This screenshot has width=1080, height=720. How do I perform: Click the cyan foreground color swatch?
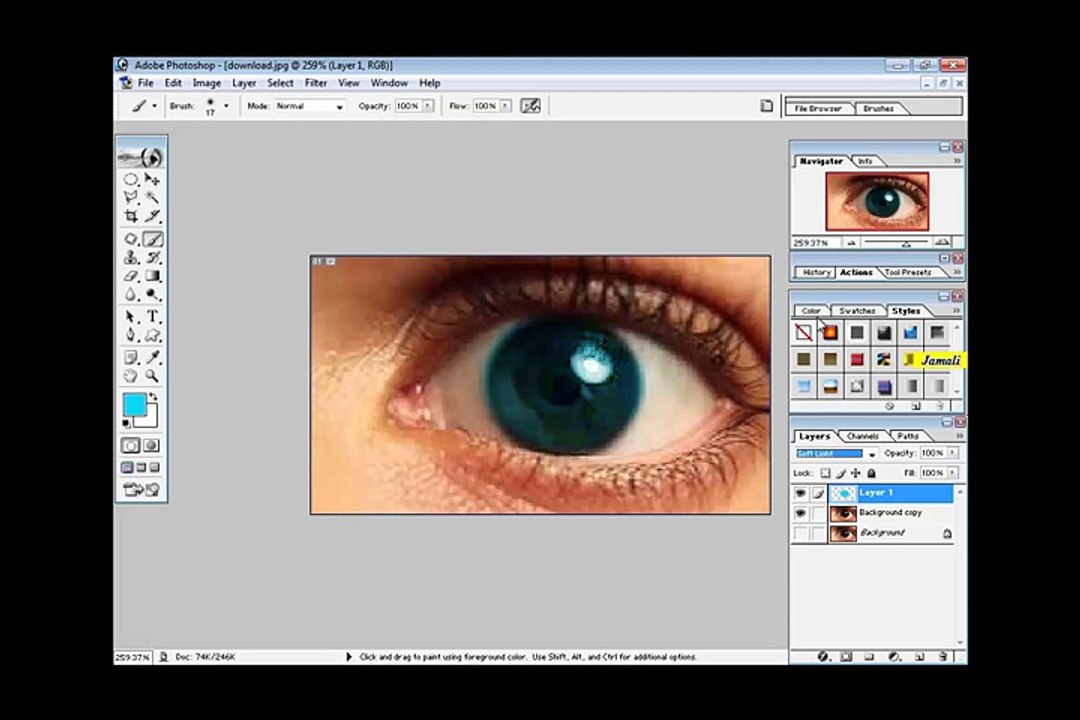point(133,404)
